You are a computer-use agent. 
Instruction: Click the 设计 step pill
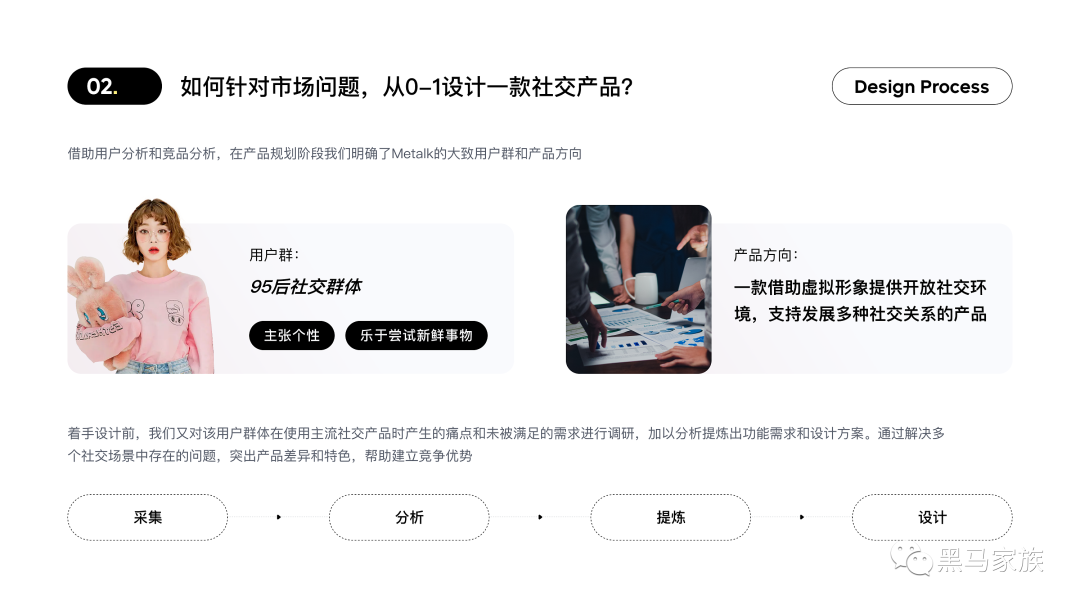click(x=932, y=517)
